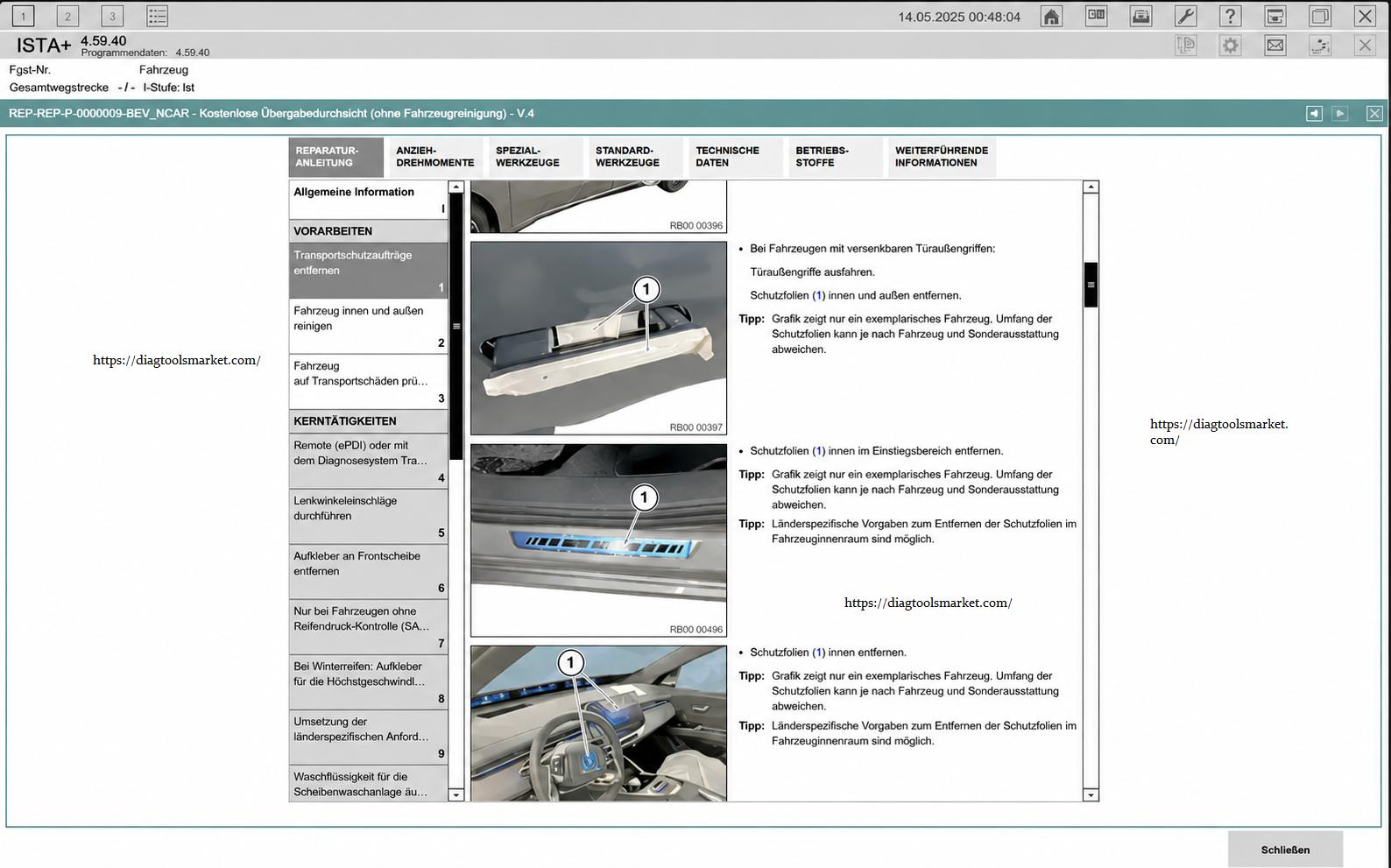The width and height of the screenshot is (1391, 868).
Task: Open session tab 2
Action: pos(67,16)
